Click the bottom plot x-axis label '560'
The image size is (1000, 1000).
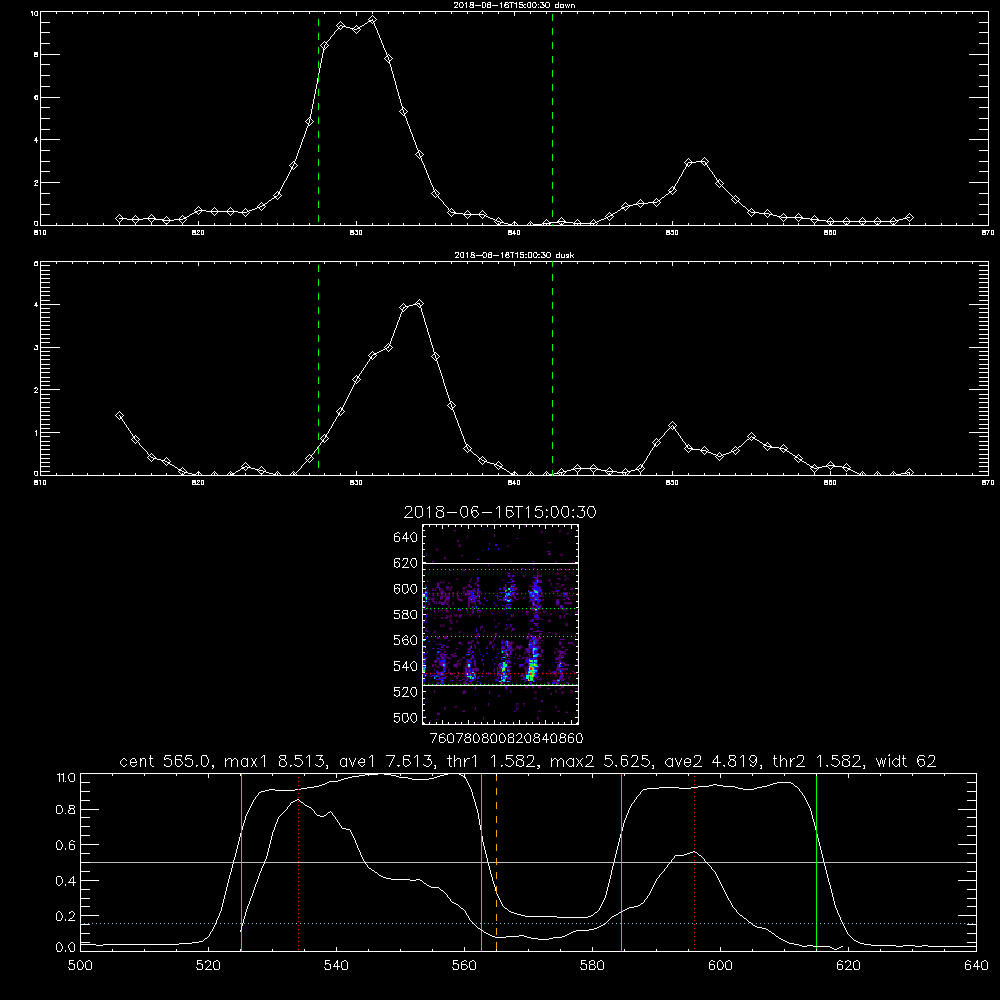click(x=464, y=966)
